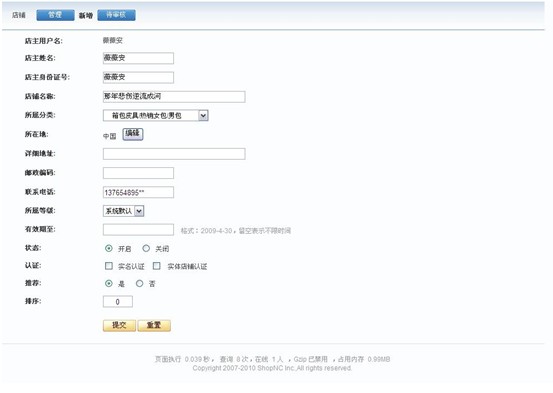The height and width of the screenshot is (393, 553).
Task: Click the 店铺名称 input field
Action: (x=174, y=96)
